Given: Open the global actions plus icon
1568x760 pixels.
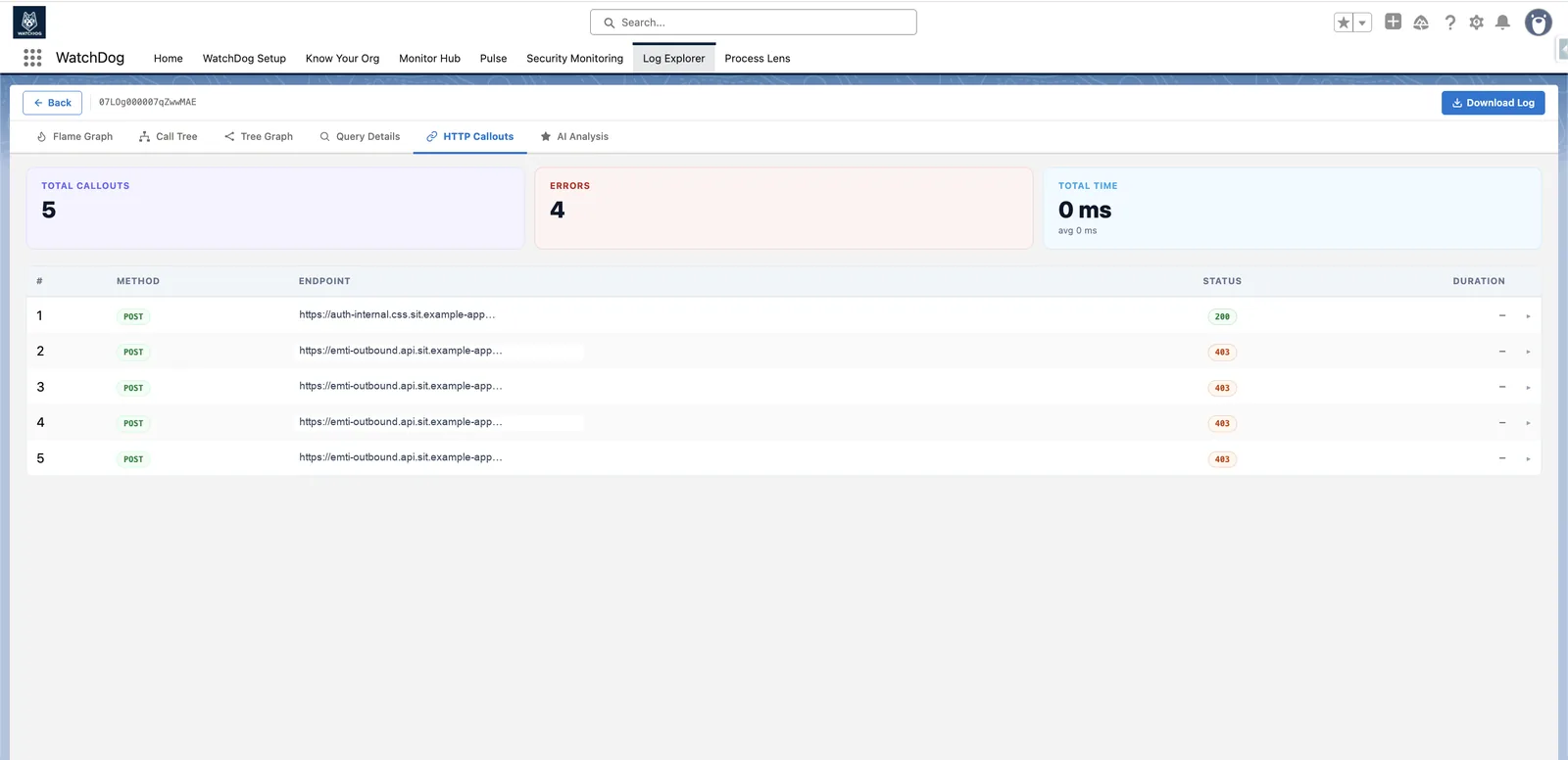Looking at the screenshot, I should click(x=1393, y=22).
